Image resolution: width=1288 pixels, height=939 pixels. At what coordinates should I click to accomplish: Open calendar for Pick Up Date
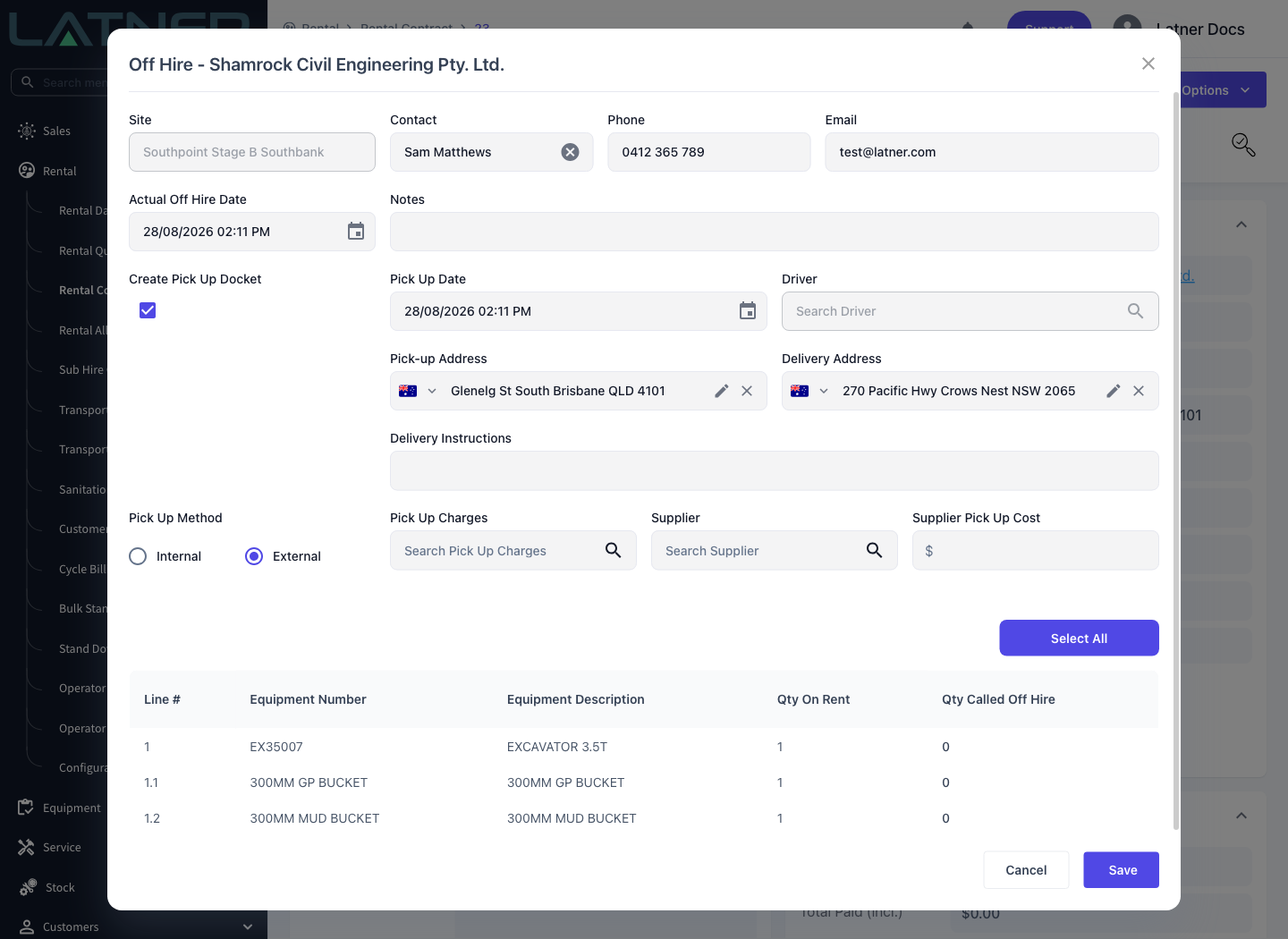point(748,311)
